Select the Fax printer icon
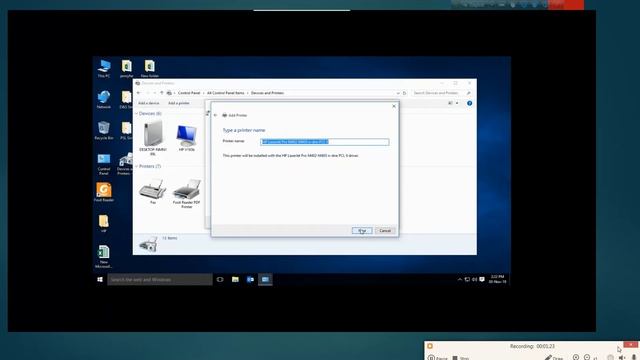Screen dimensions: 640x360 [153, 191]
